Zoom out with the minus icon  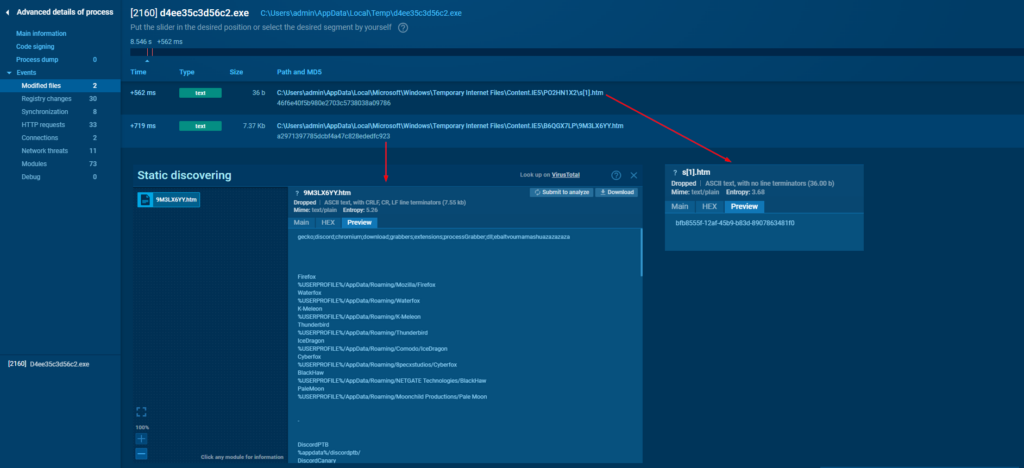point(141,453)
